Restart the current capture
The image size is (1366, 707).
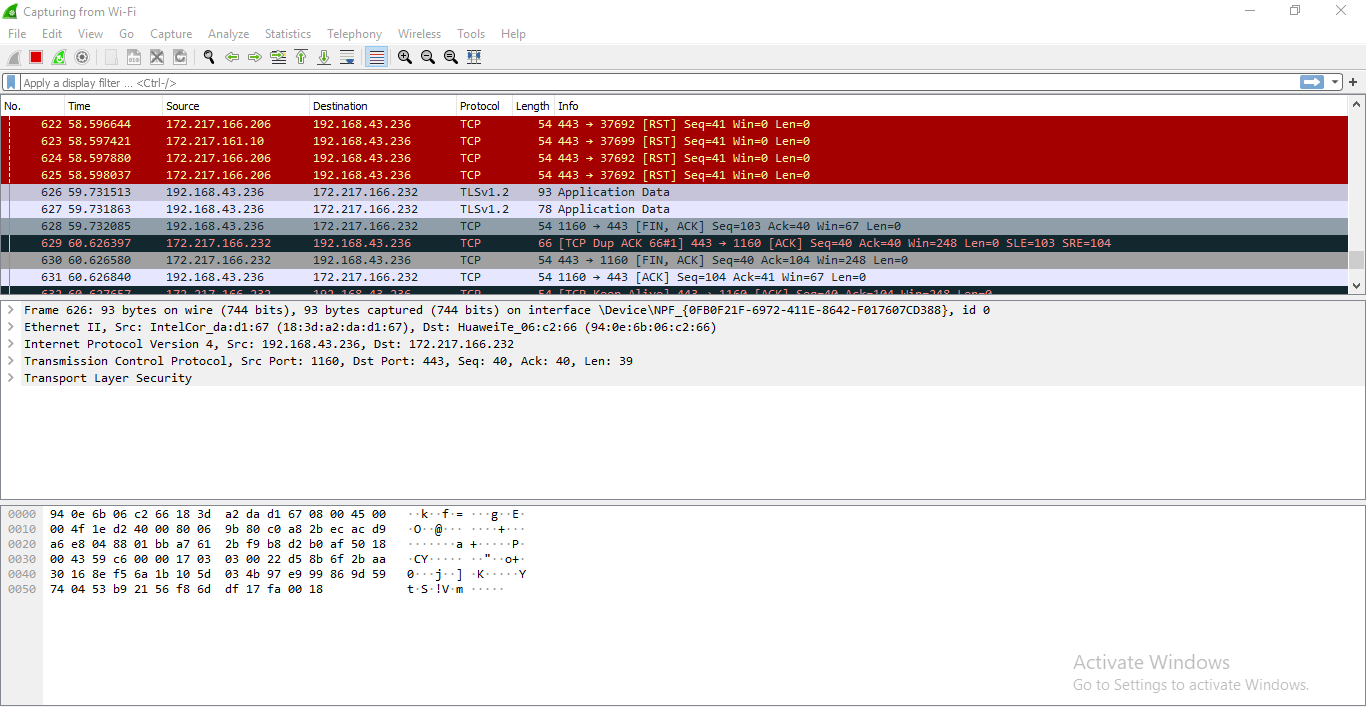click(x=58, y=57)
